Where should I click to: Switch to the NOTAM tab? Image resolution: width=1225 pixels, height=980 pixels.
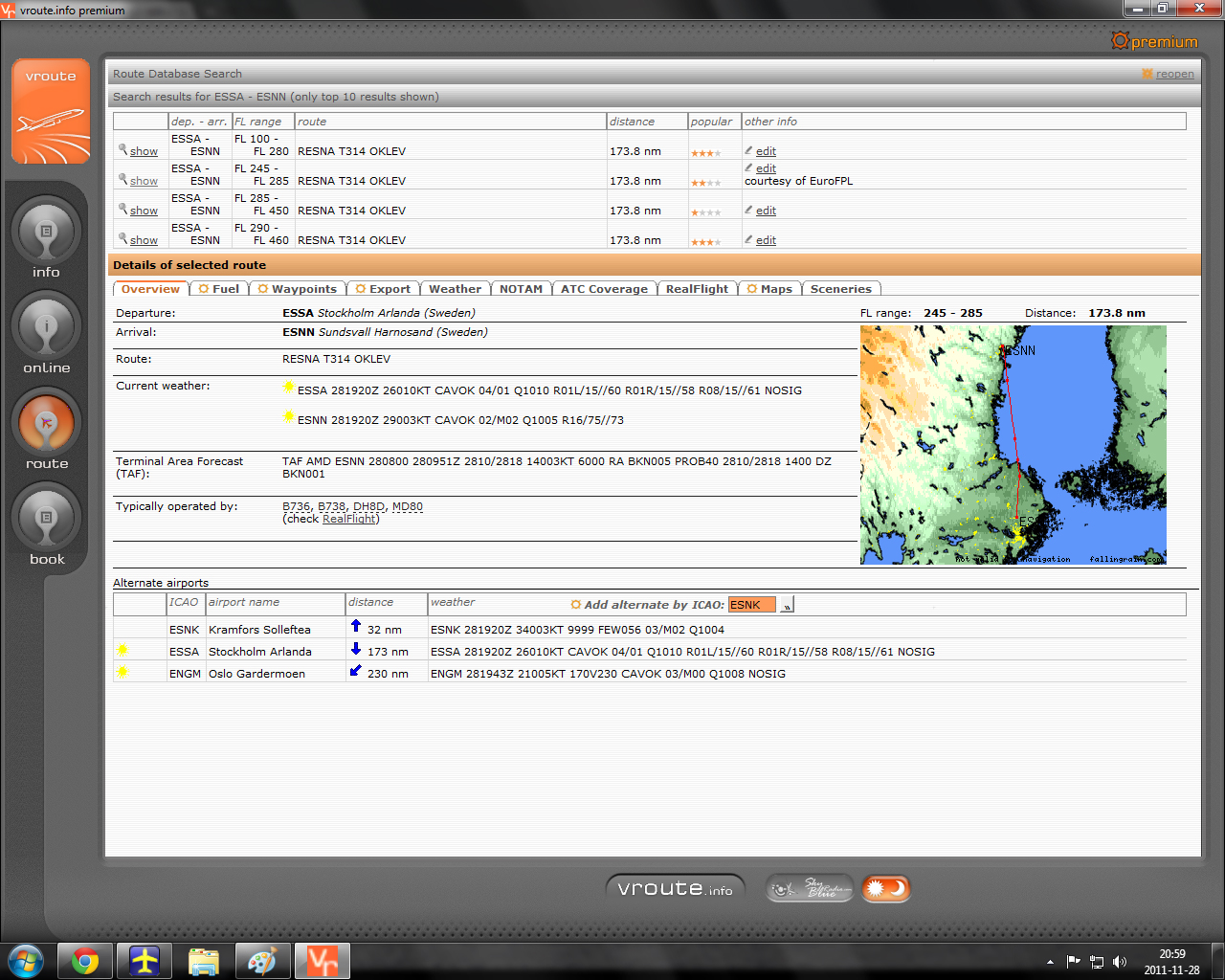coord(522,289)
